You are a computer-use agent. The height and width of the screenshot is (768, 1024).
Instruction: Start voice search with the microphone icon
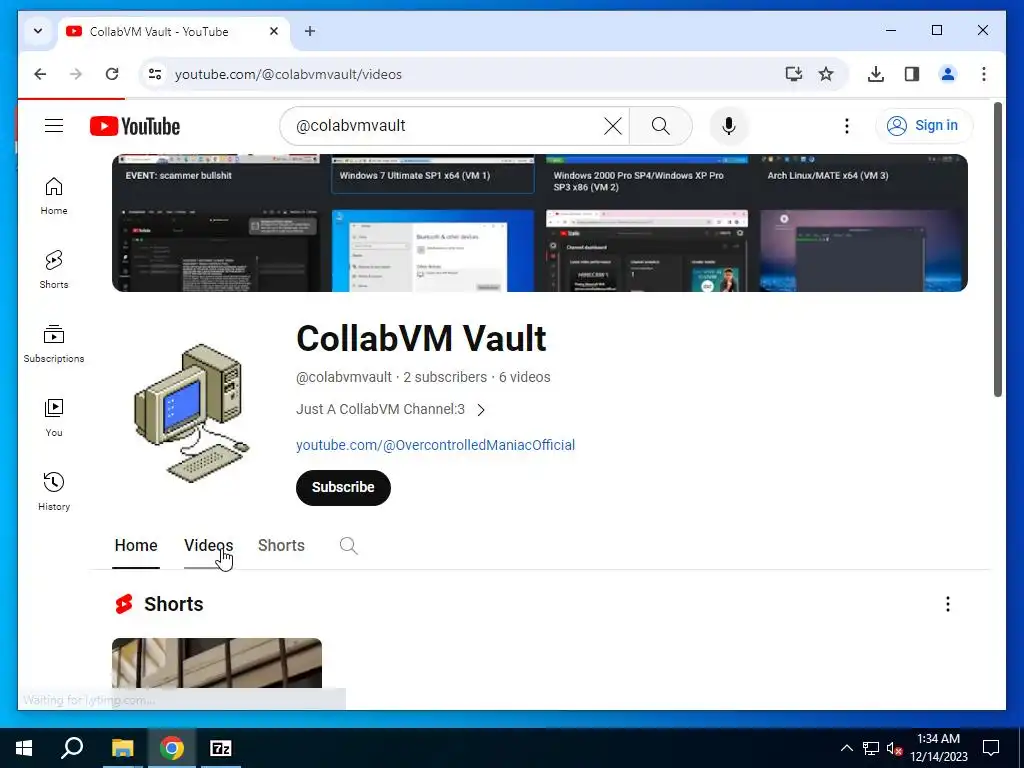pos(729,126)
